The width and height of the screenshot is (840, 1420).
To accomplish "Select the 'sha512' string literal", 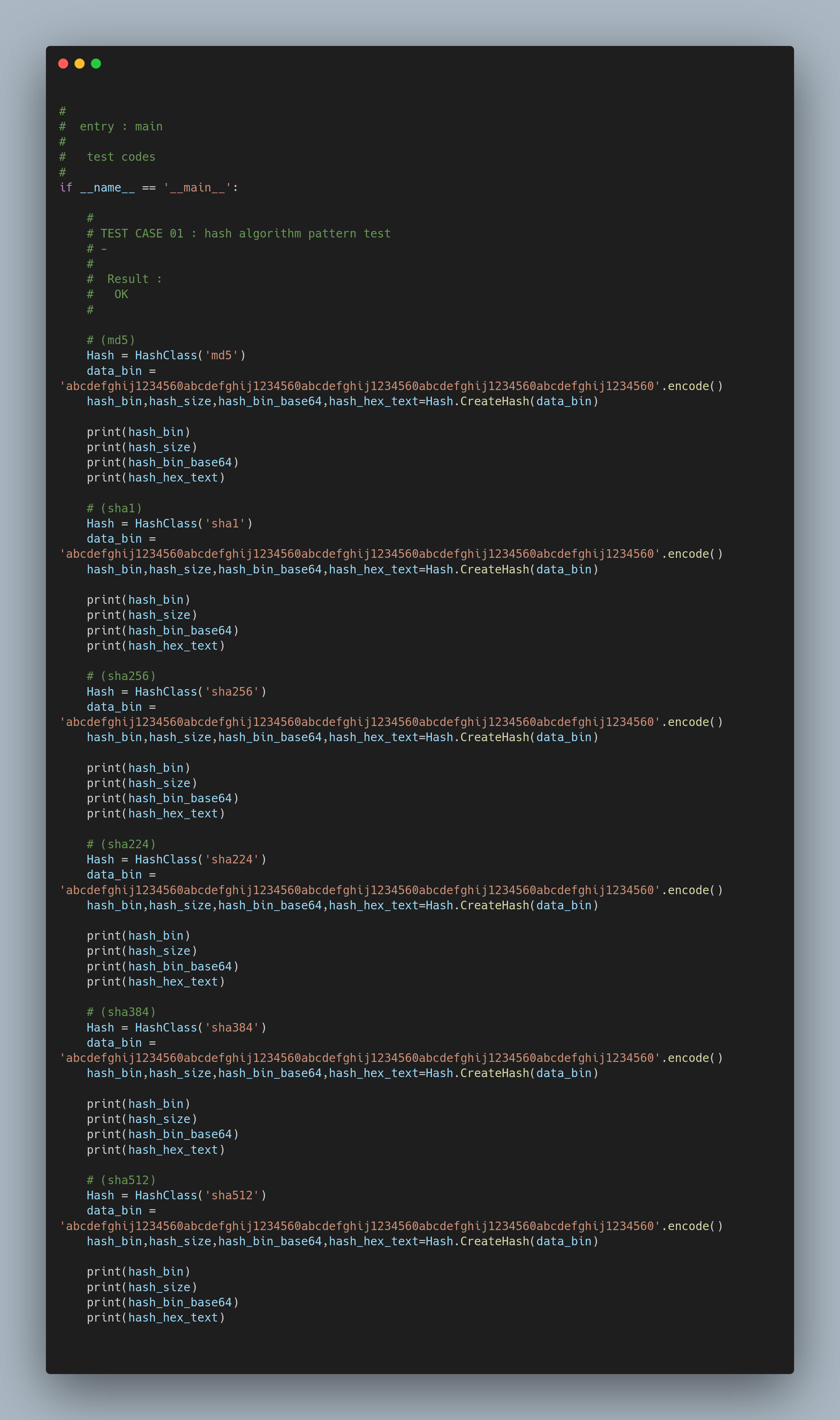I will coord(235,1195).
